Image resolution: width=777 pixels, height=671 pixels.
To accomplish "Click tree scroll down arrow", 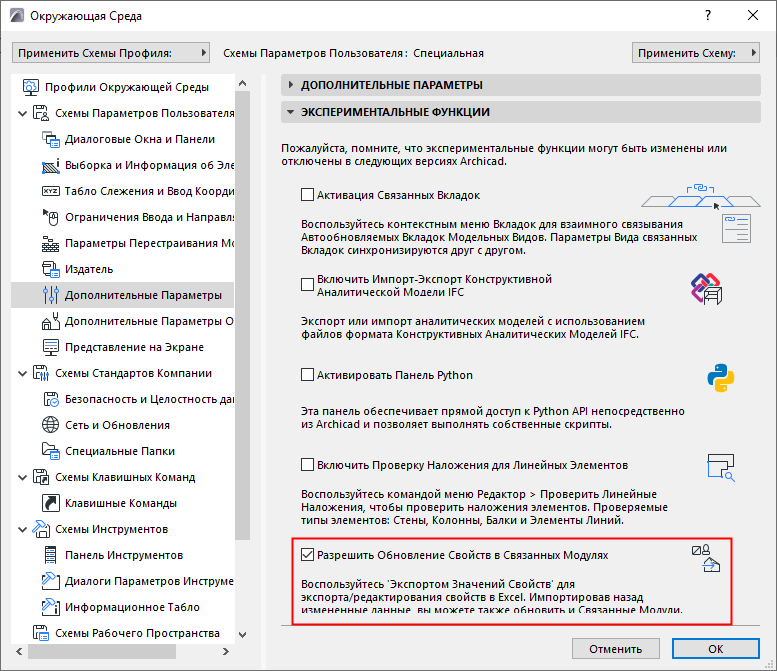I will tap(242, 634).
